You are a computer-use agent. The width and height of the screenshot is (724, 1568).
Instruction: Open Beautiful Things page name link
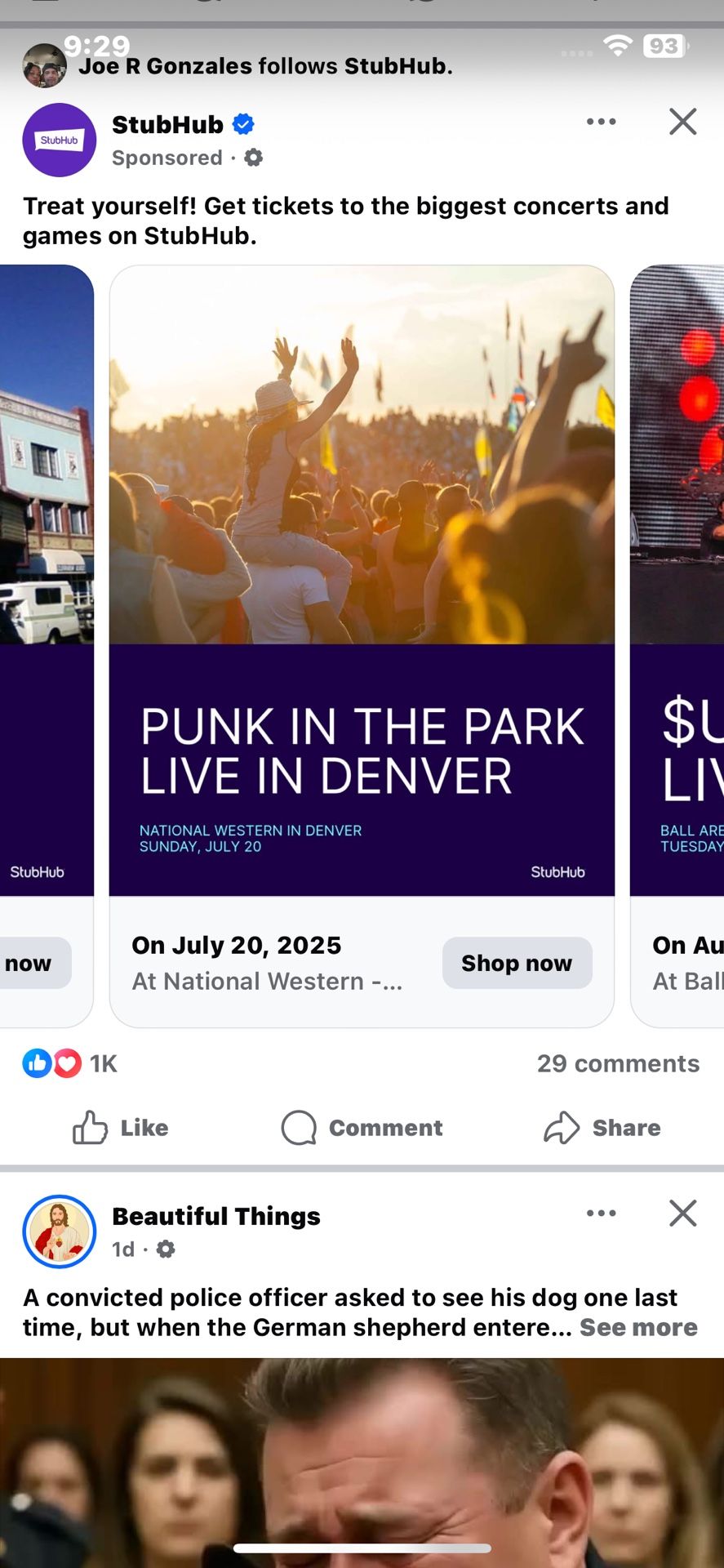pos(215,1216)
